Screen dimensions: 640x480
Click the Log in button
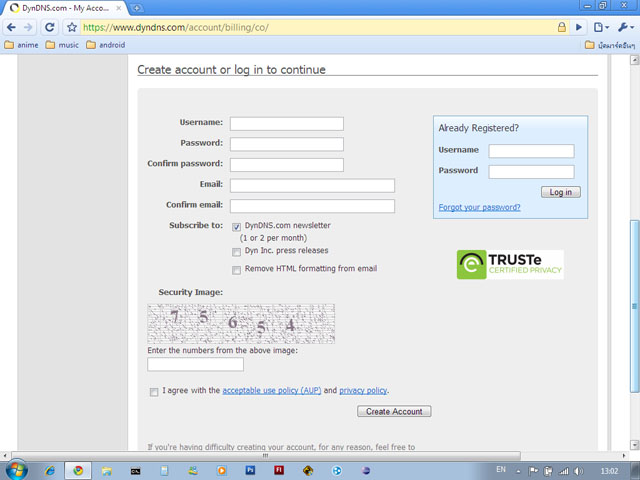tap(561, 192)
